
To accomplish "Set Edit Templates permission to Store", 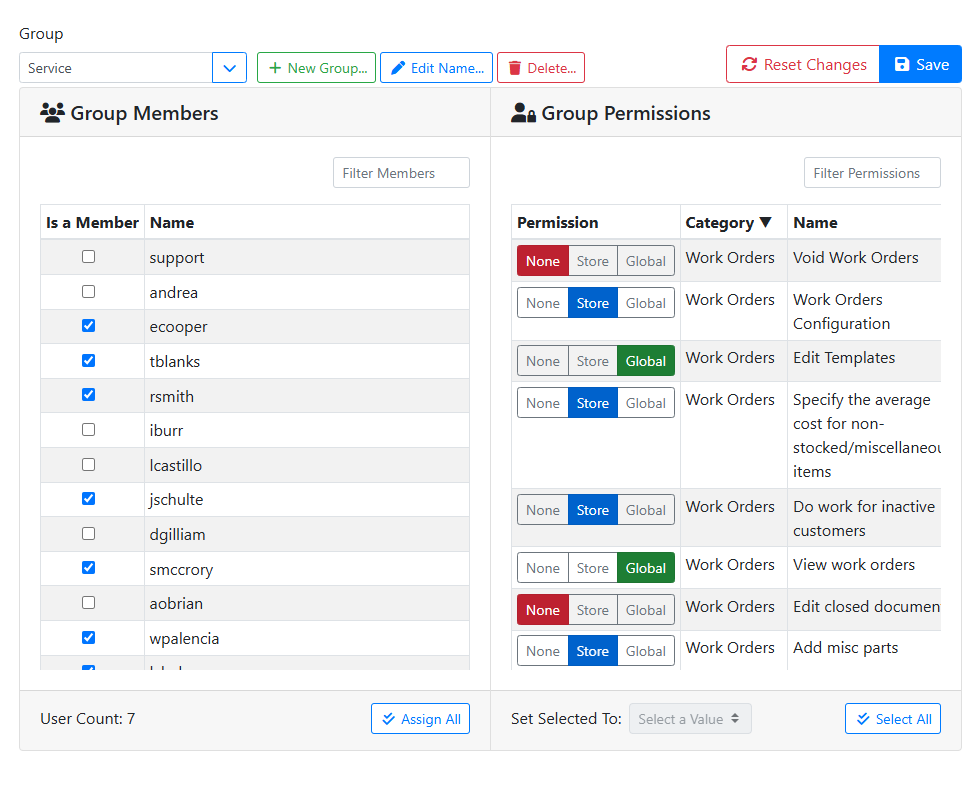I will tap(592, 361).
